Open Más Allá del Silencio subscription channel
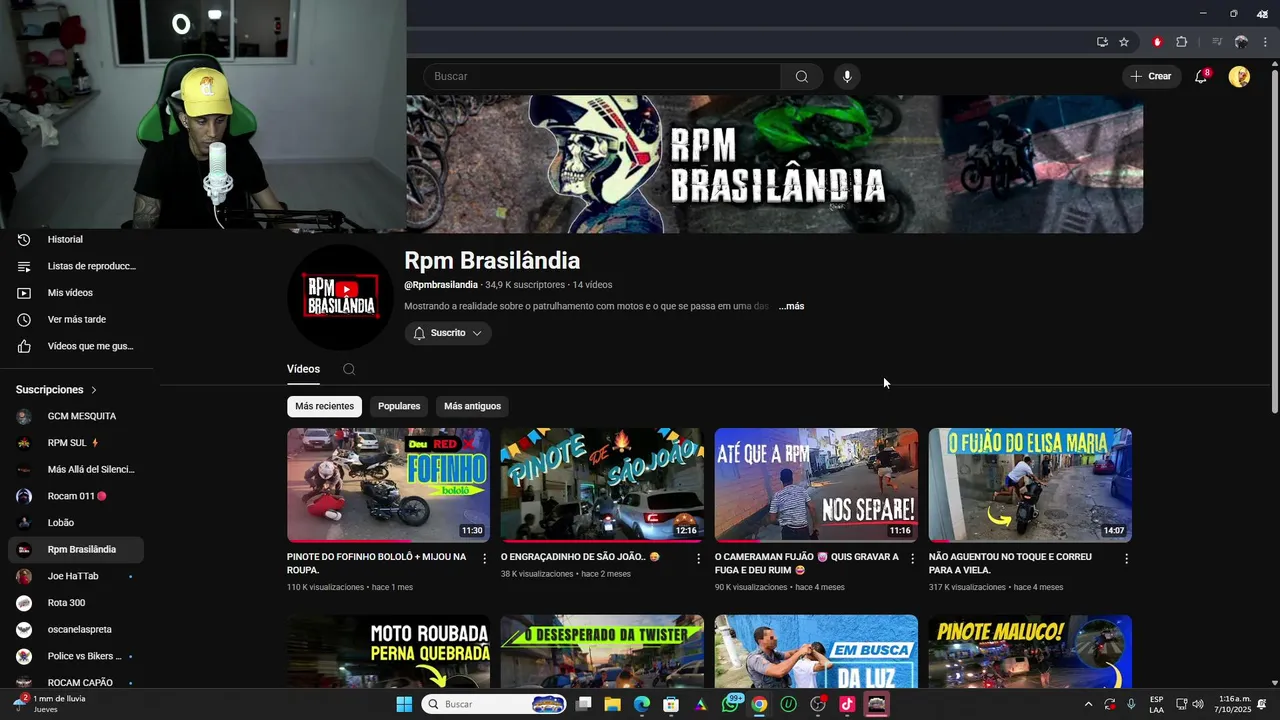Screen dimensions: 1280x720 click(76, 470)
